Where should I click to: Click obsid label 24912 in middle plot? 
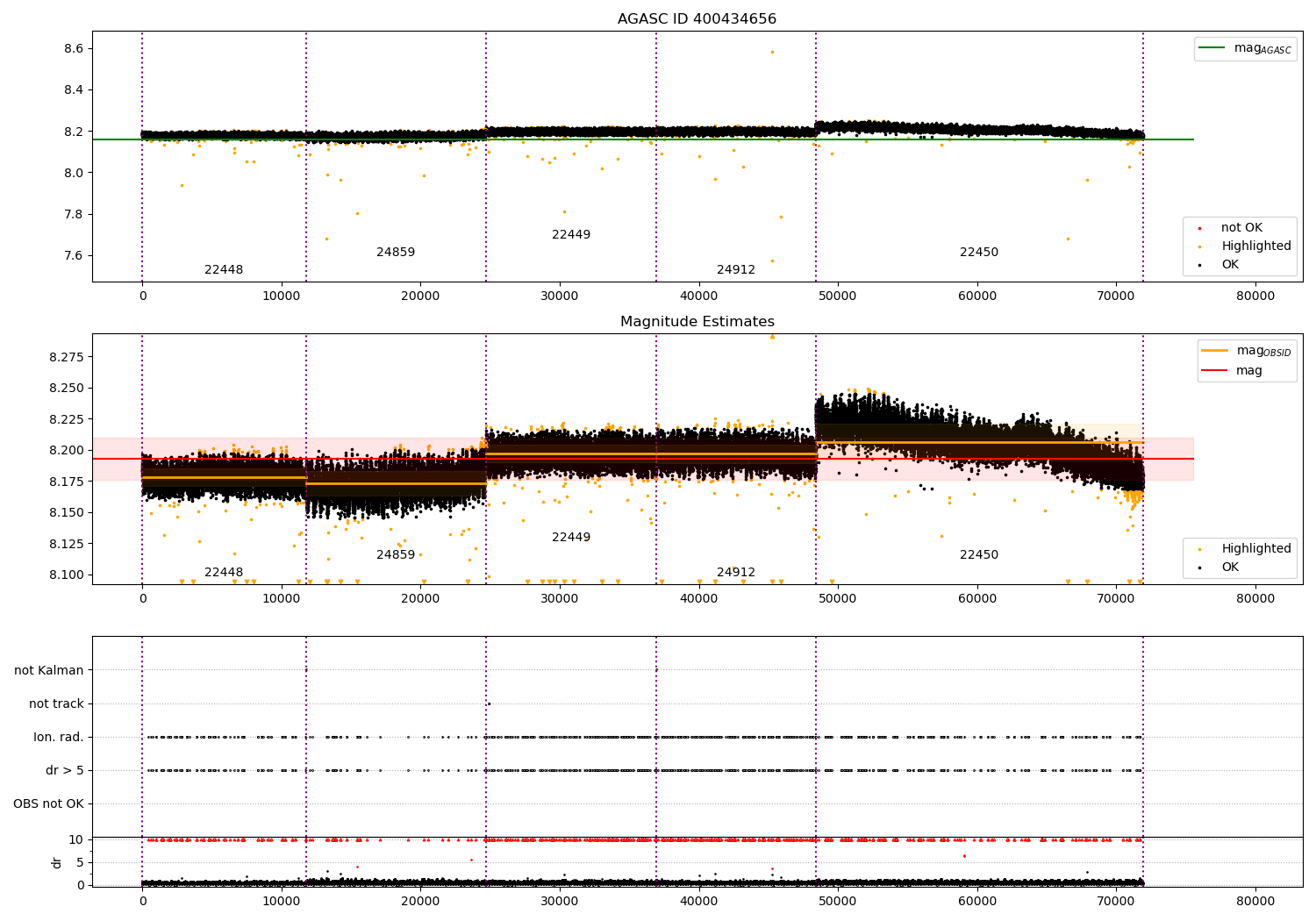click(x=736, y=573)
